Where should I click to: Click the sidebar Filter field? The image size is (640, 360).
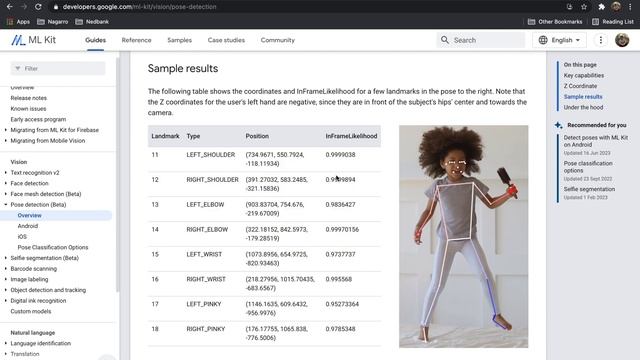pos(58,69)
